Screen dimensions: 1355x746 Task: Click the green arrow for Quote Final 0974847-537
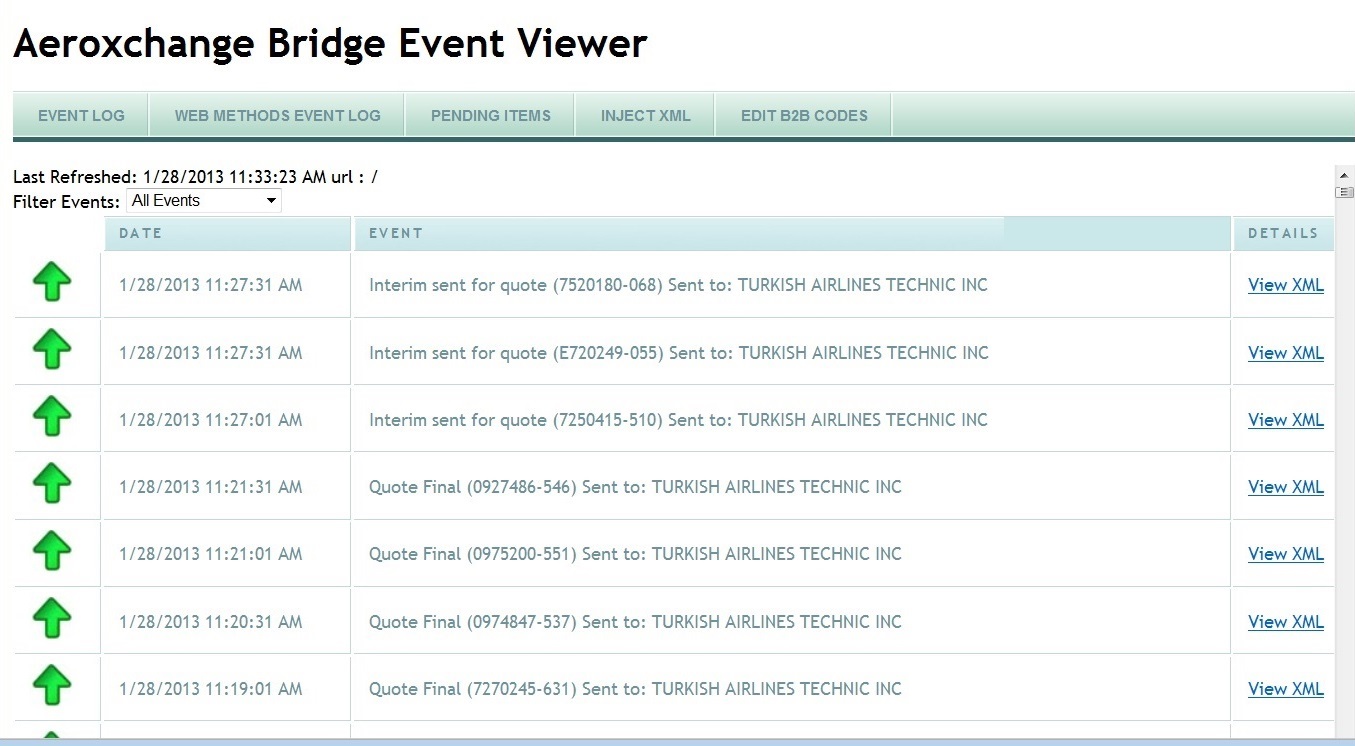coord(52,619)
